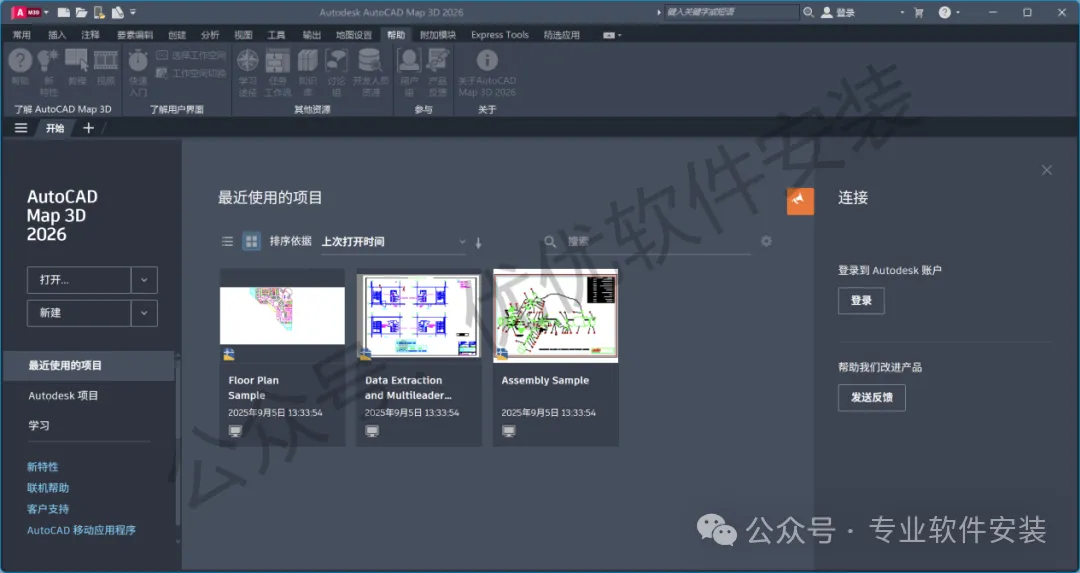Click the shopping cart icon in title bar

pyautogui.click(x=918, y=12)
